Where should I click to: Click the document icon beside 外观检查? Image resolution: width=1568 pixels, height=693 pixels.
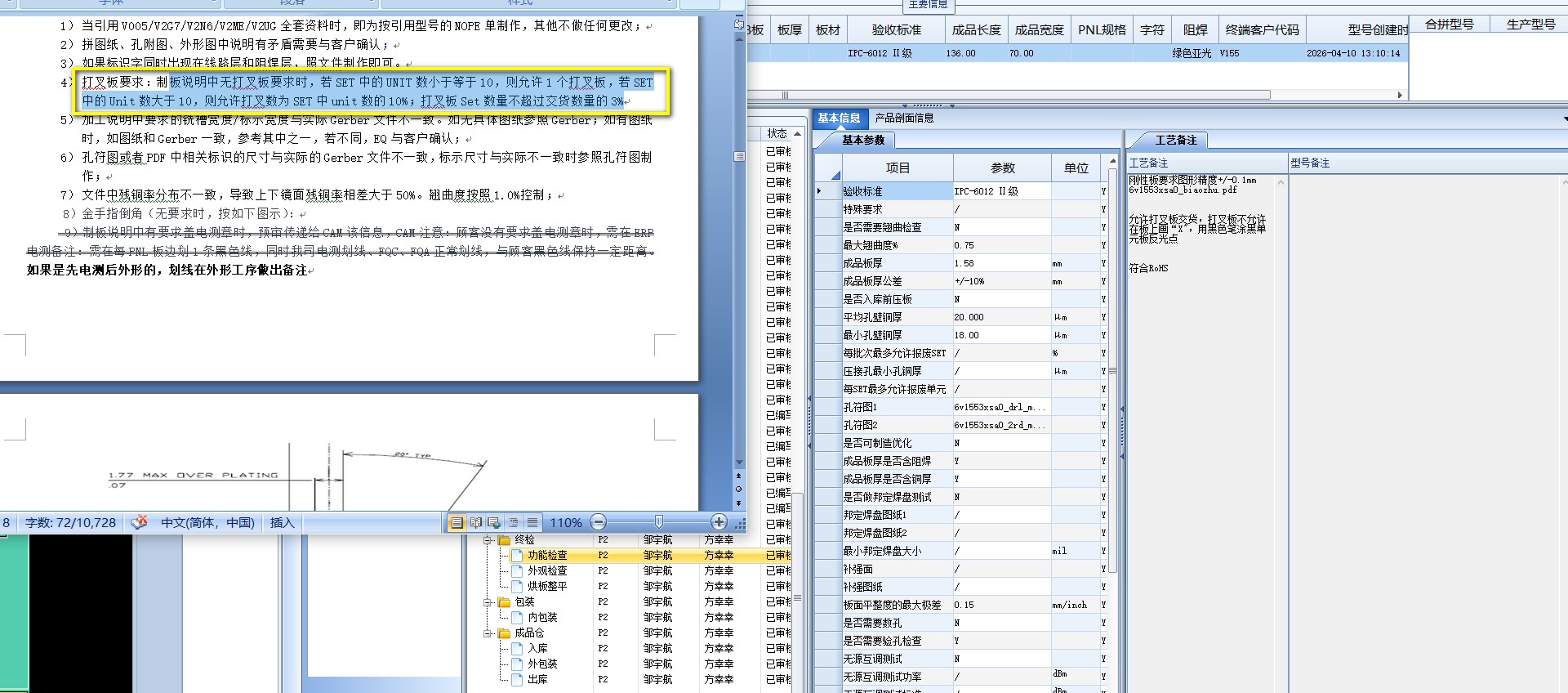[x=518, y=571]
